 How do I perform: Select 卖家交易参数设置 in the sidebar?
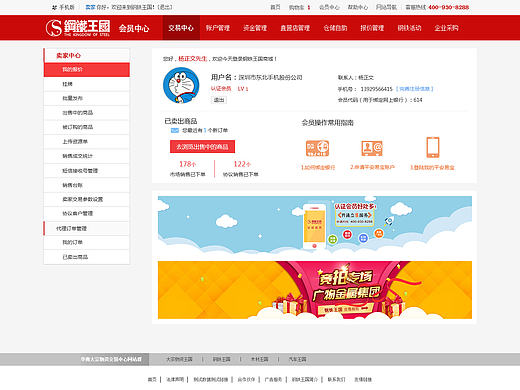point(86,199)
